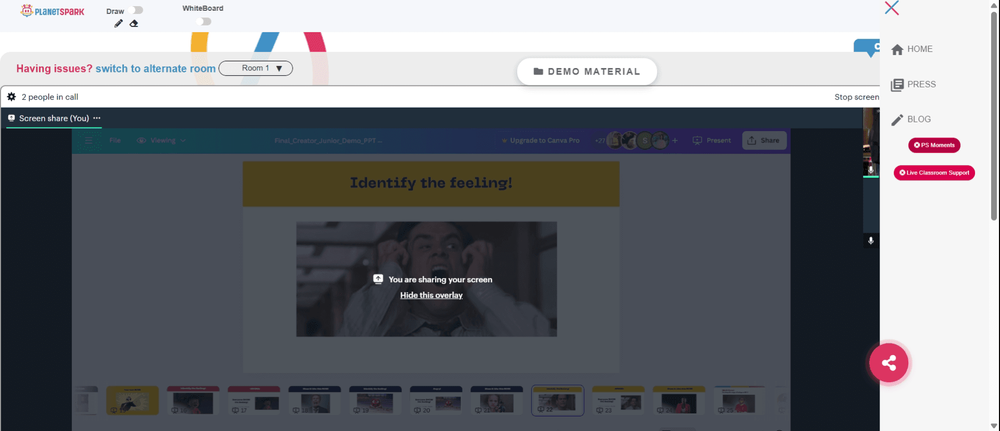Click the +27 collaborators count
The height and width of the screenshot is (431, 1000).
tap(599, 140)
